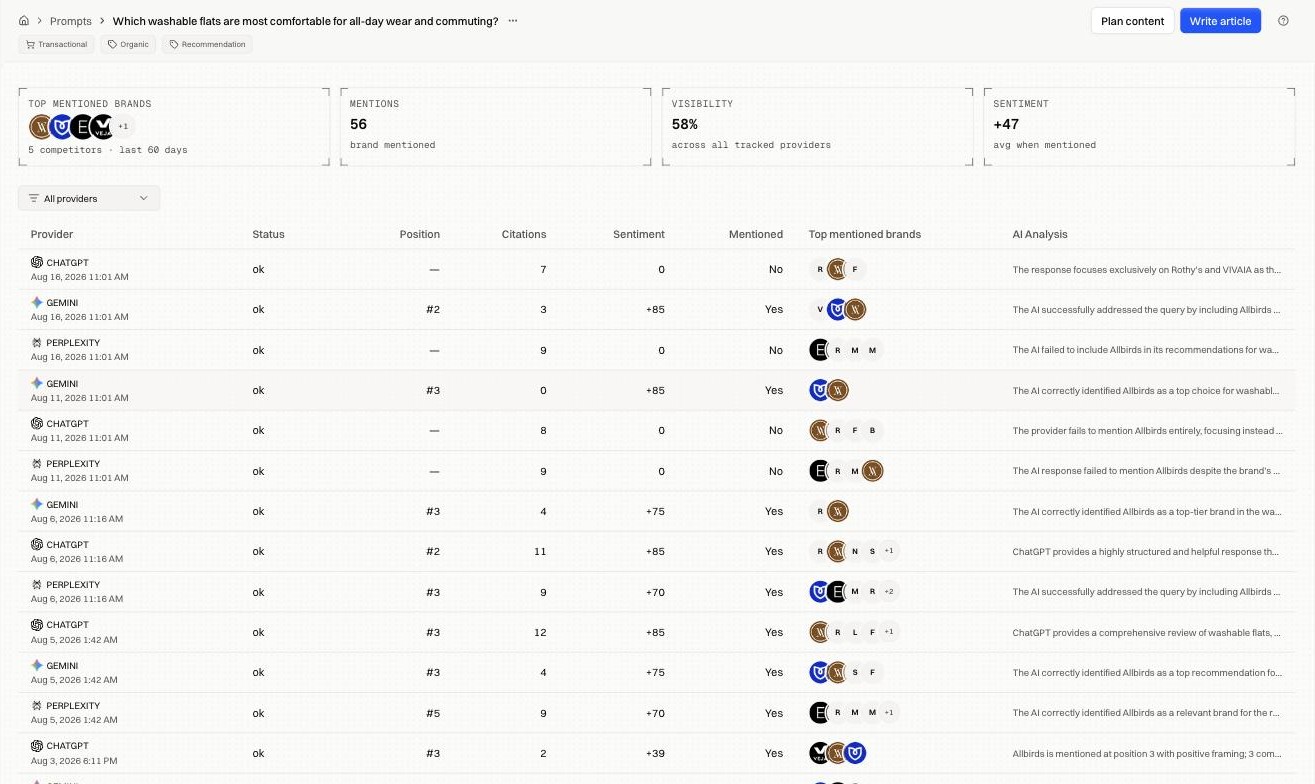1315x784 pixels.
Task: Select the Recommendation tag
Action: tap(207, 44)
